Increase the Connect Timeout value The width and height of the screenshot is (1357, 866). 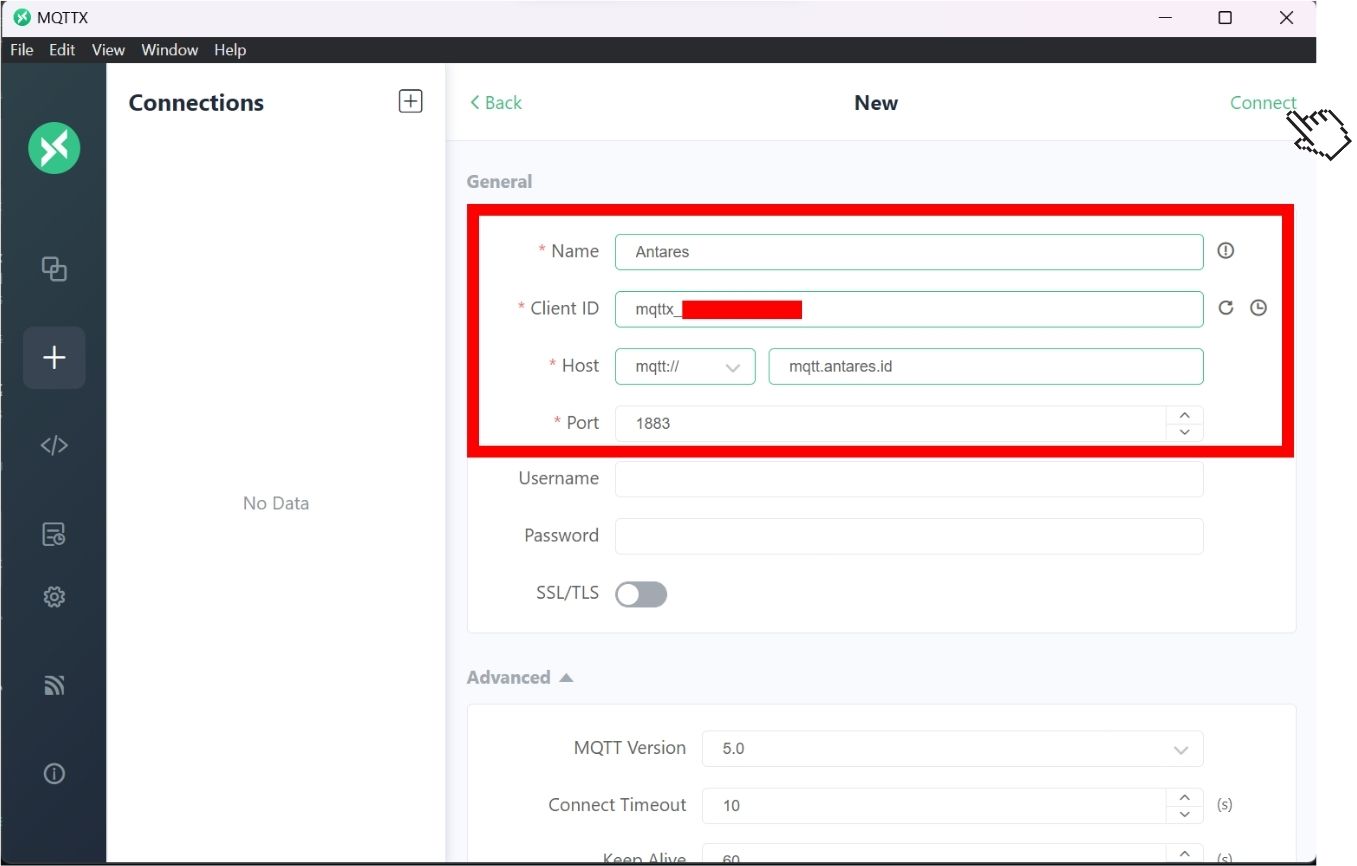point(1185,797)
